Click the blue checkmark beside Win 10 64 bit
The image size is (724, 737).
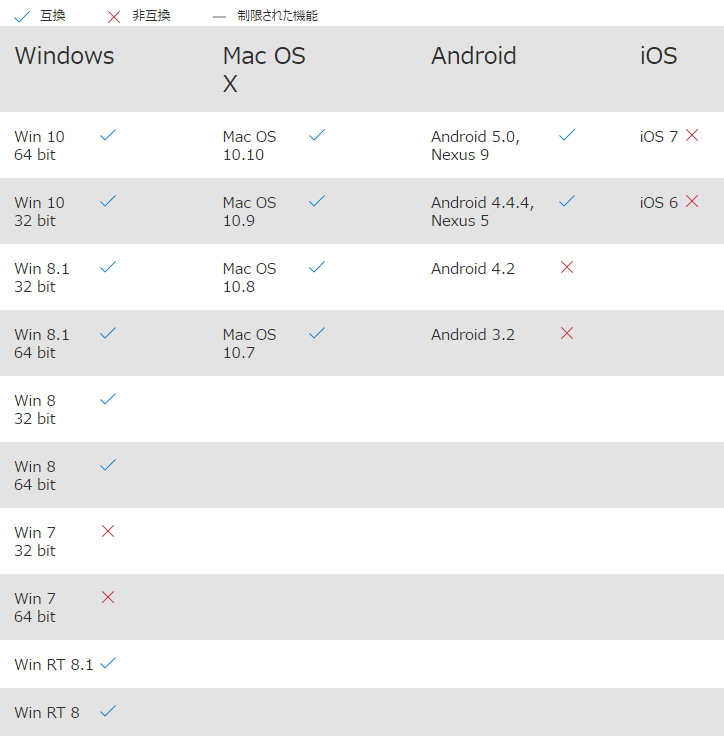(x=109, y=135)
